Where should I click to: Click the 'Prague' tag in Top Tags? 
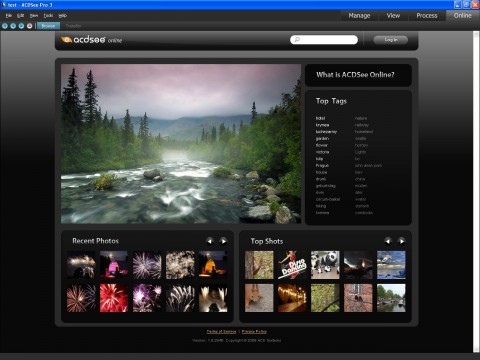322,165
